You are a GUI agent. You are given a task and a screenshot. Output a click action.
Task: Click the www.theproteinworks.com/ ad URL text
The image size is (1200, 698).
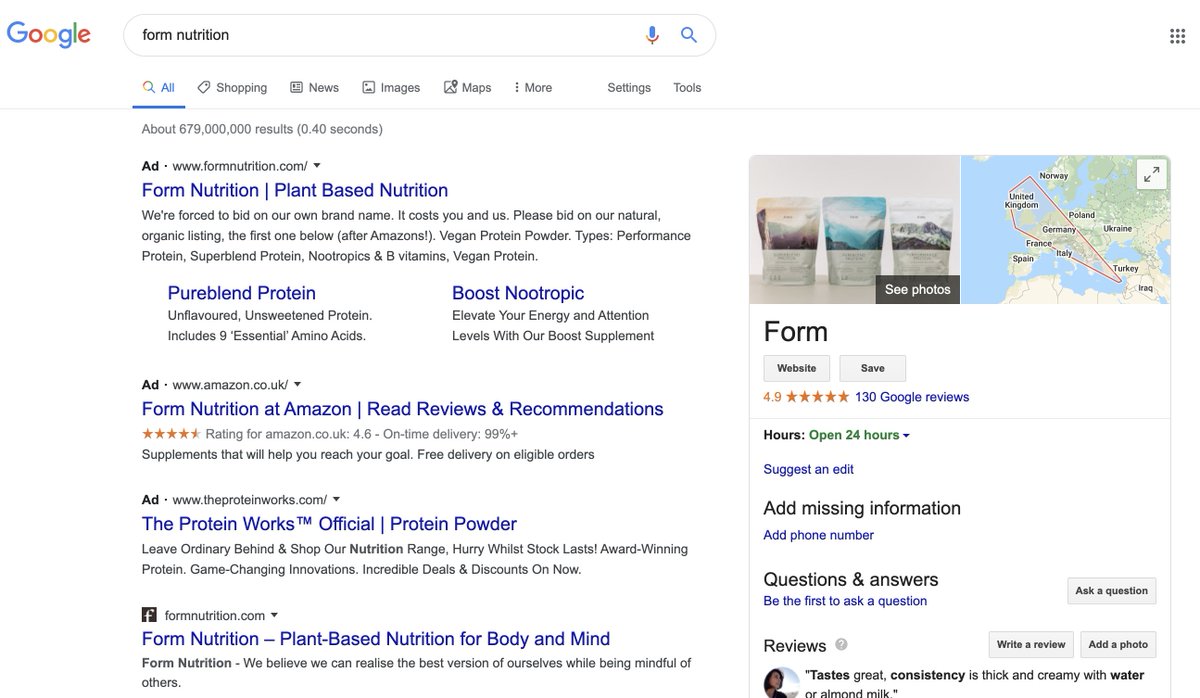(x=250, y=499)
